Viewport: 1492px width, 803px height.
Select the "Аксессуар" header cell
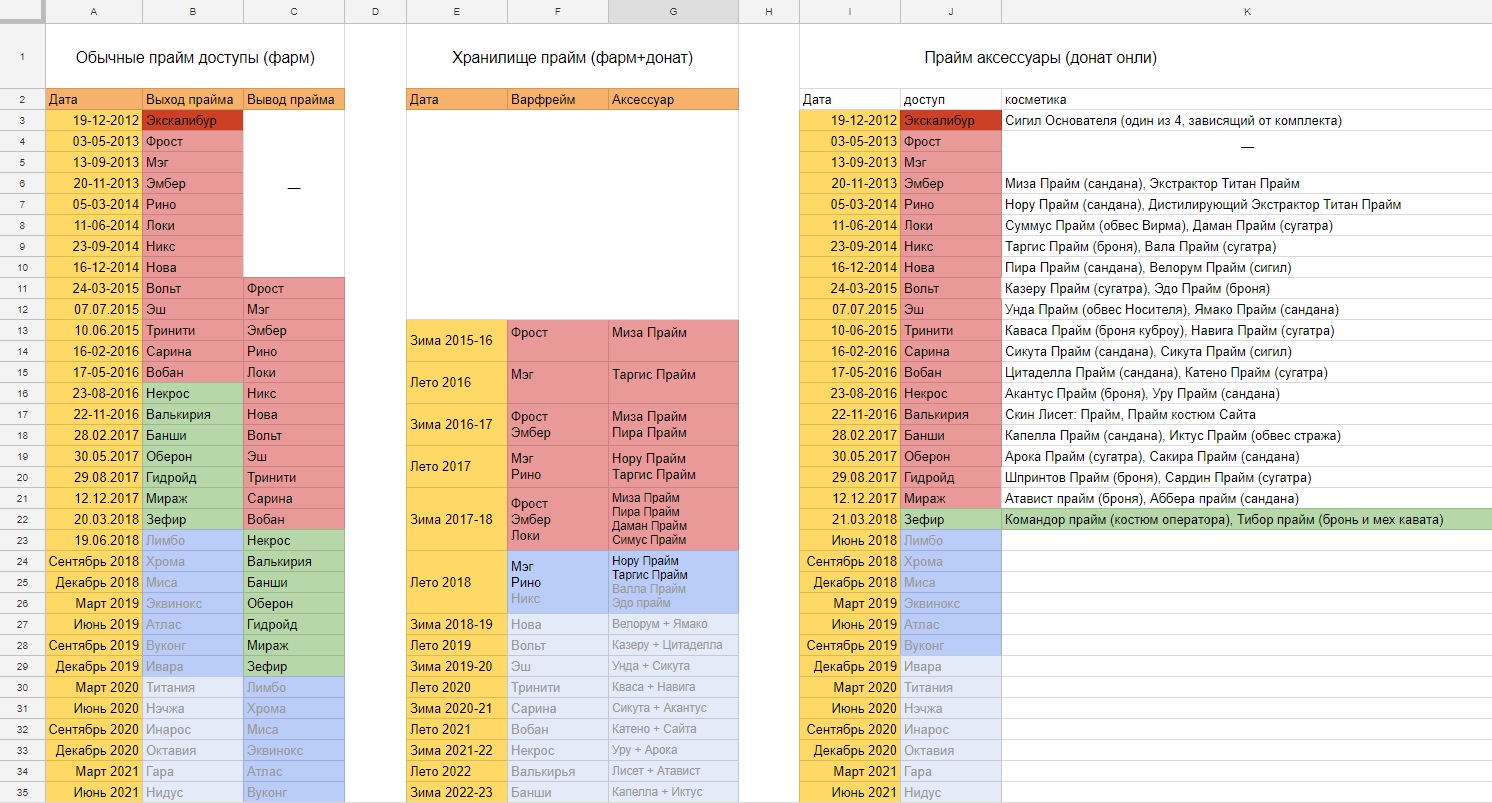(673, 100)
